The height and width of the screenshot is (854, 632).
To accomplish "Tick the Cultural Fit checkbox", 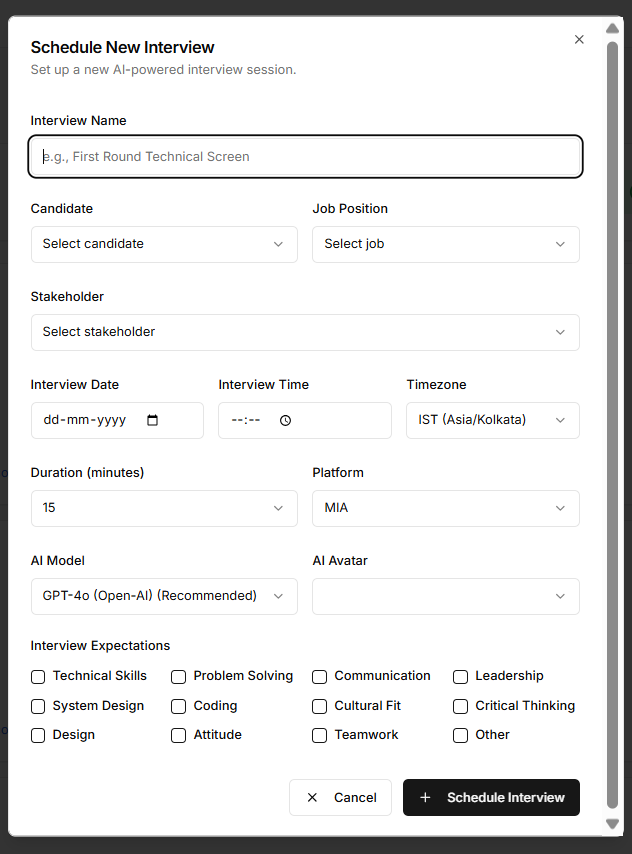I will click(320, 706).
